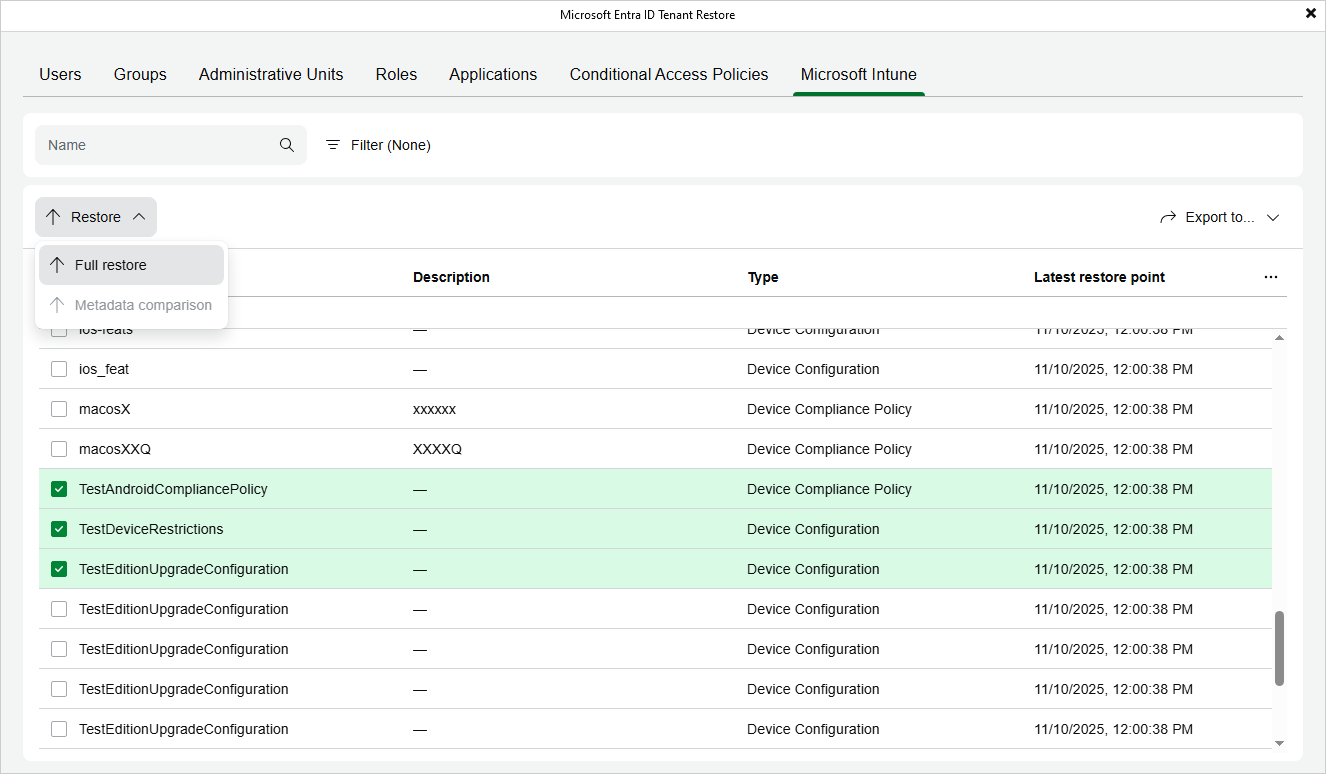The width and height of the screenshot is (1326, 774).
Task: Click the Export to arrow icon
Action: [1168, 217]
